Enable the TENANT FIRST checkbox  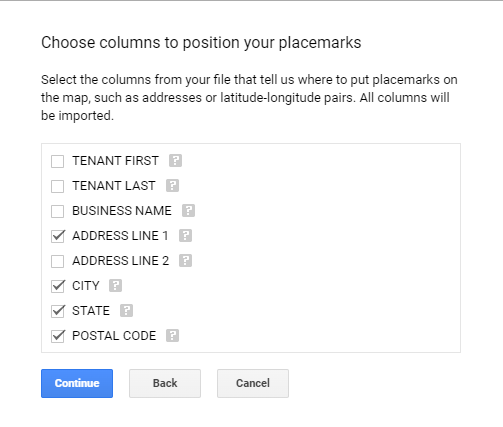pyautogui.click(x=57, y=161)
